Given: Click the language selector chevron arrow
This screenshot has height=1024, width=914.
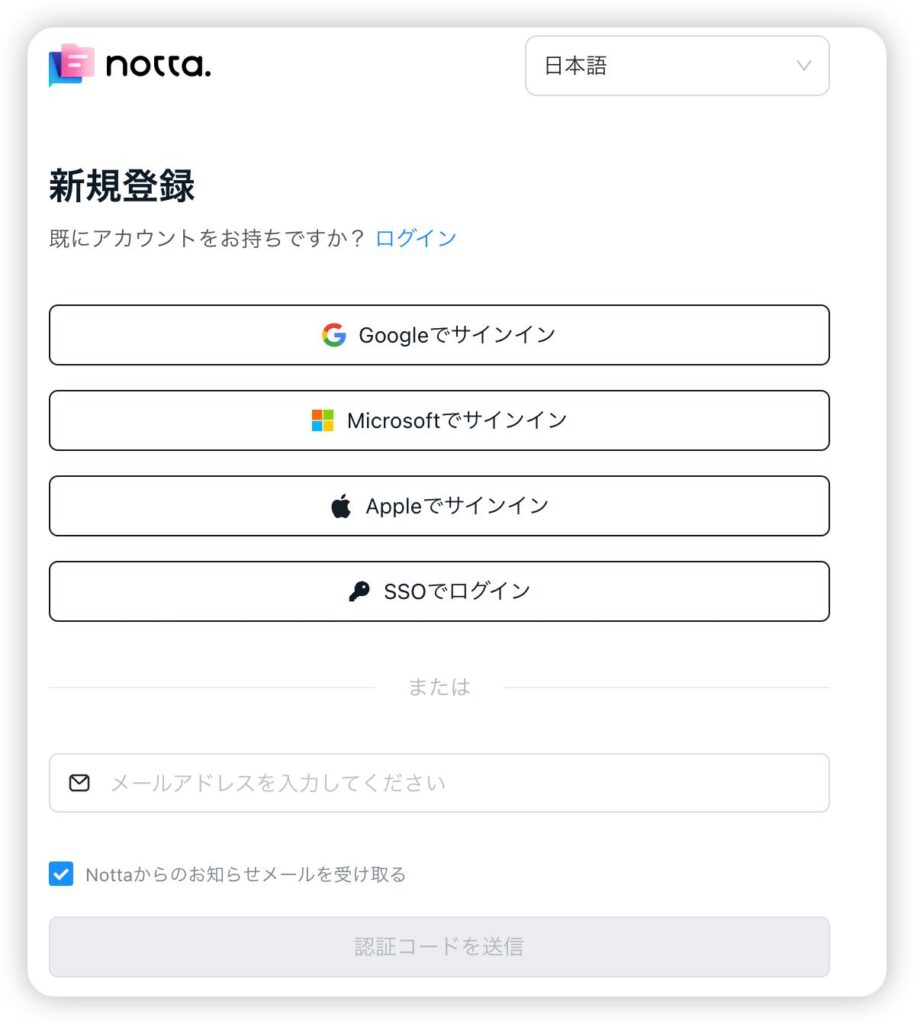Looking at the screenshot, I should click(803, 66).
